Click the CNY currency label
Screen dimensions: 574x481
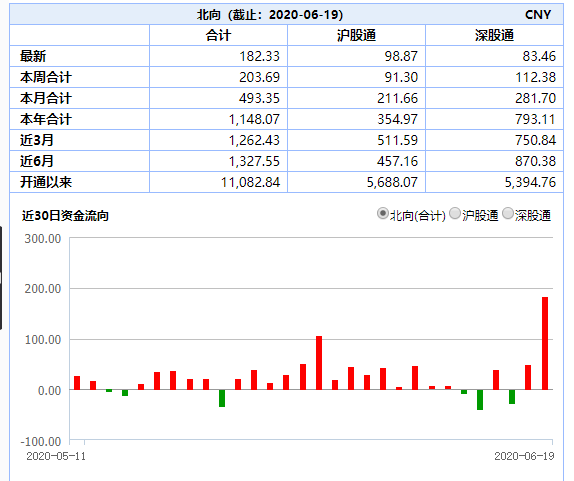(538, 15)
